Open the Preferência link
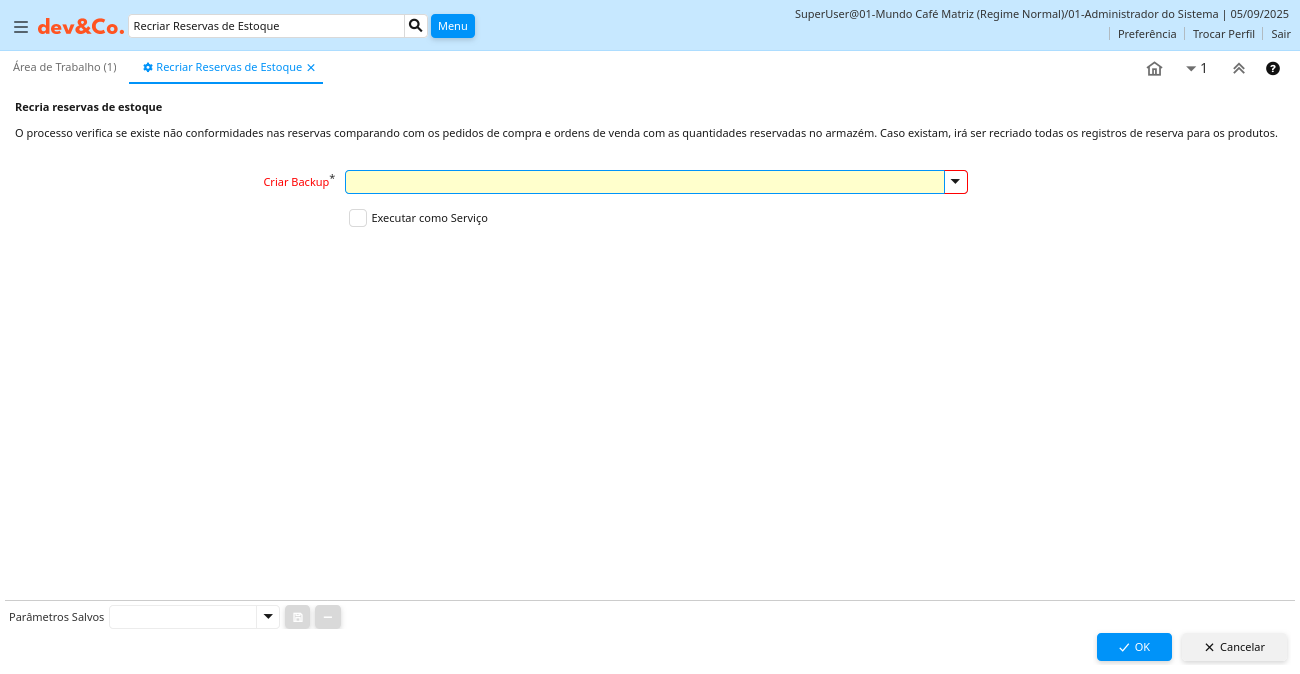The image size is (1300, 674). click(1147, 34)
